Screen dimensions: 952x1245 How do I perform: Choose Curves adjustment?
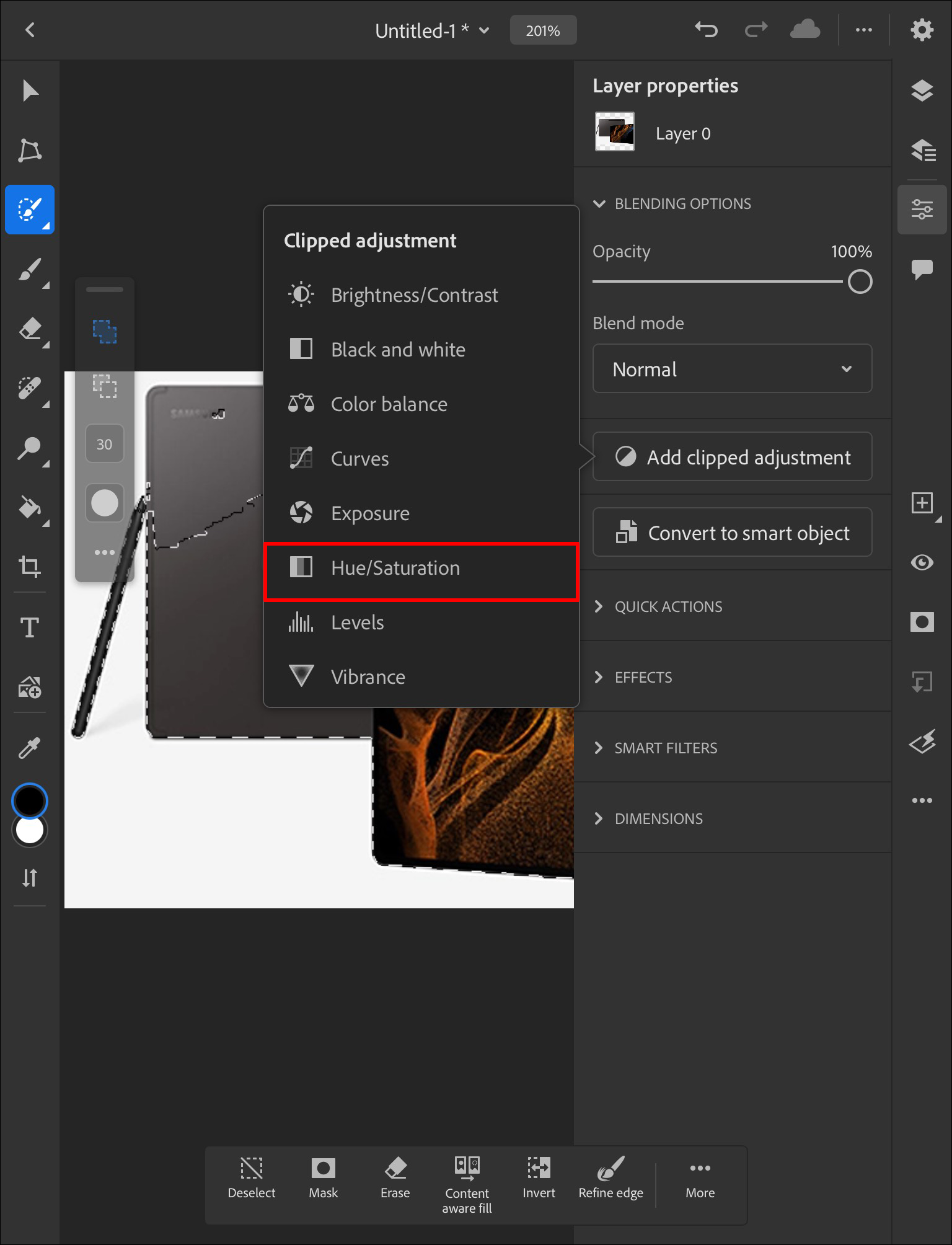point(421,459)
